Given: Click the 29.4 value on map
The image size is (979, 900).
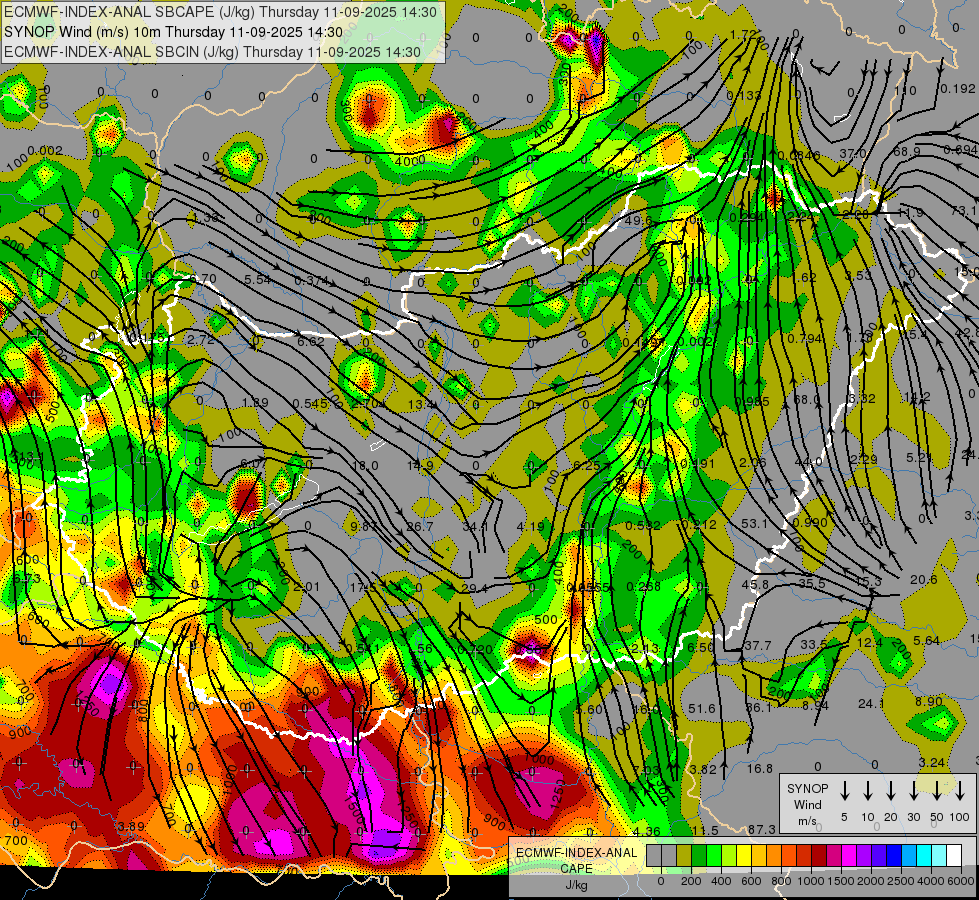Looking at the screenshot, I should [x=475, y=588].
